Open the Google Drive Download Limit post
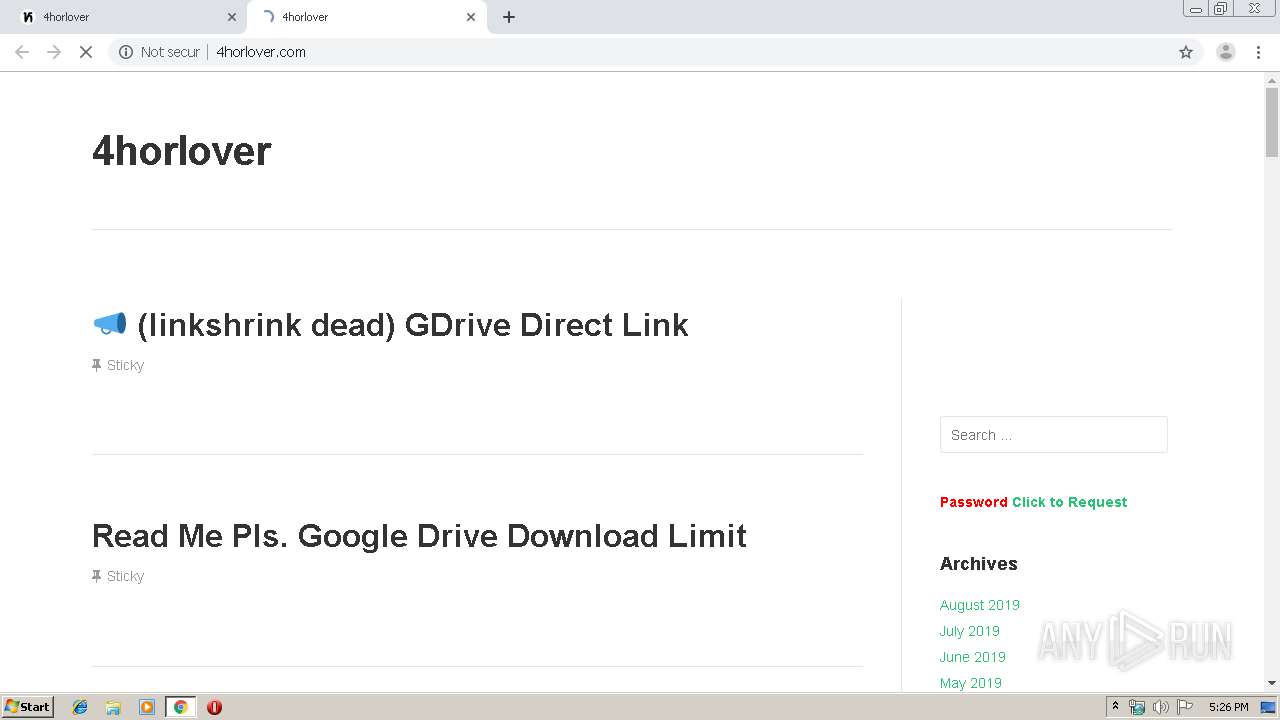The width and height of the screenshot is (1280, 720). click(419, 536)
